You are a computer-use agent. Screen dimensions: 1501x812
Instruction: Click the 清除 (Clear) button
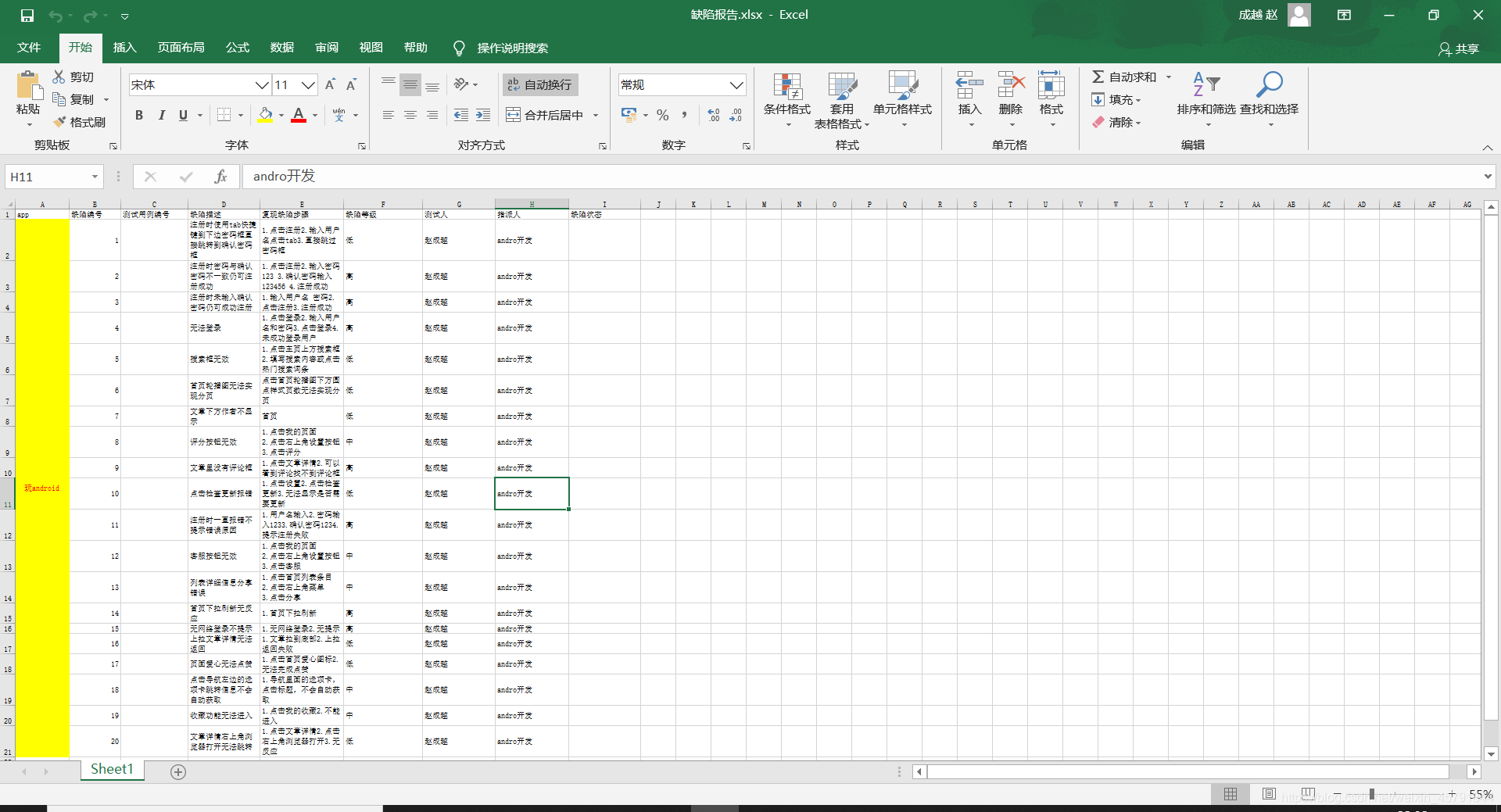click(x=1116, y=122)
